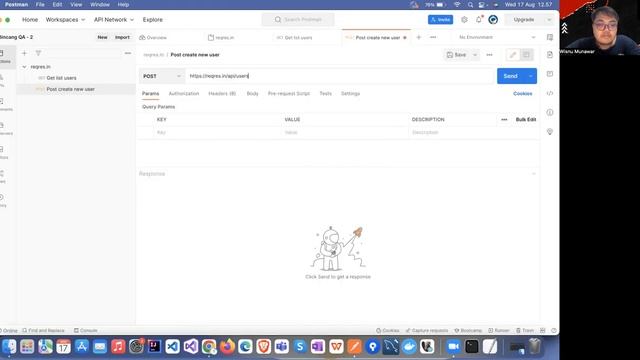
Task: Open Google Chrome from dock
Action: point(209,347)
